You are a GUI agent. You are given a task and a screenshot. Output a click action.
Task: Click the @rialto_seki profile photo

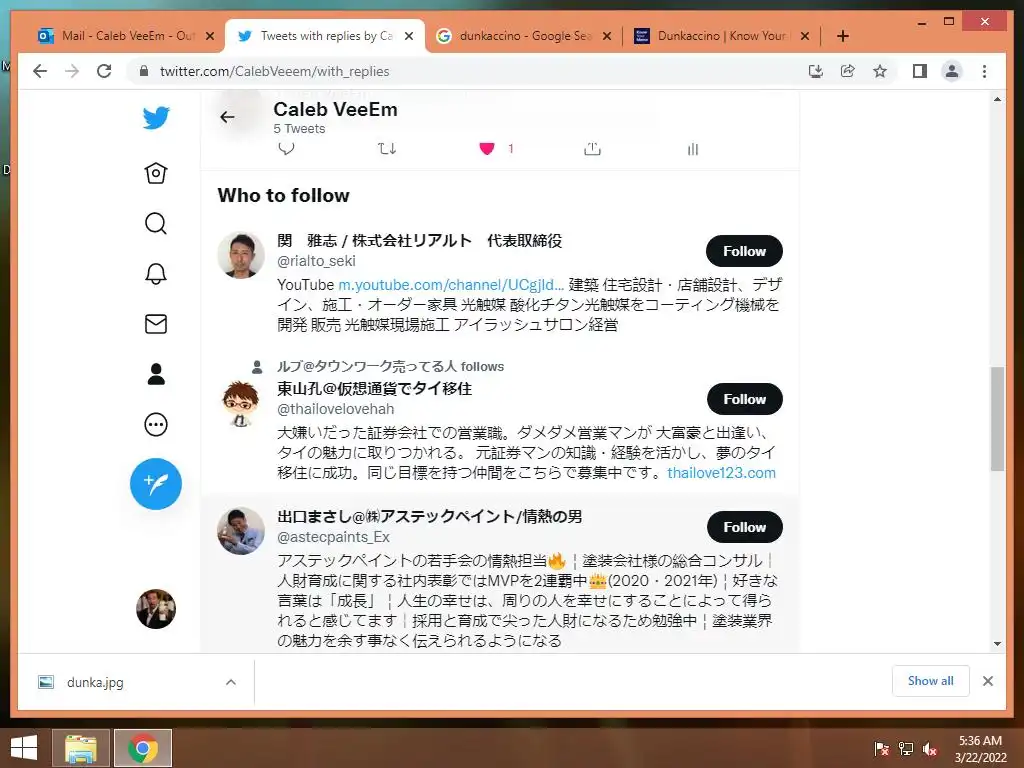pyautogui.click(x=241, y=255)
